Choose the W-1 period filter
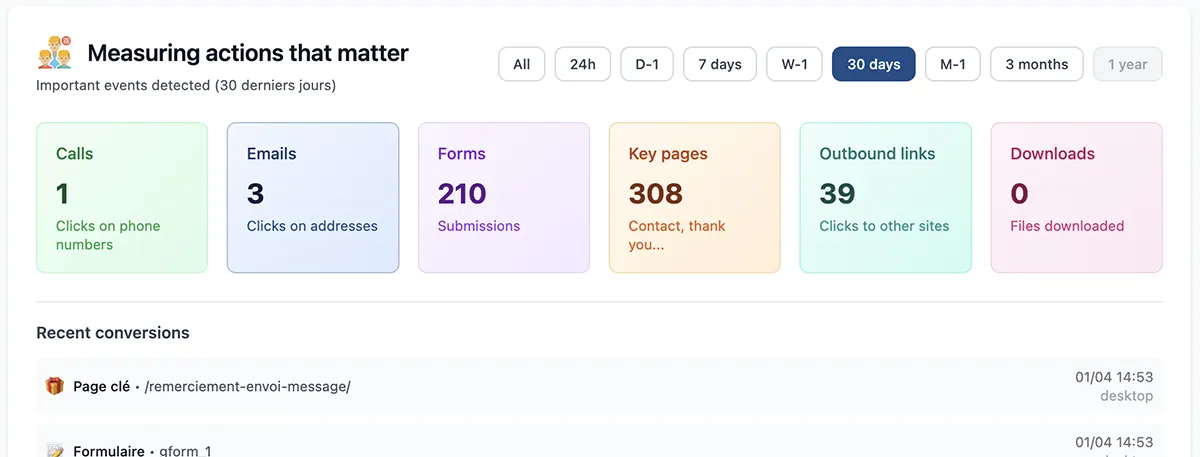 click(x=795, y=64)
